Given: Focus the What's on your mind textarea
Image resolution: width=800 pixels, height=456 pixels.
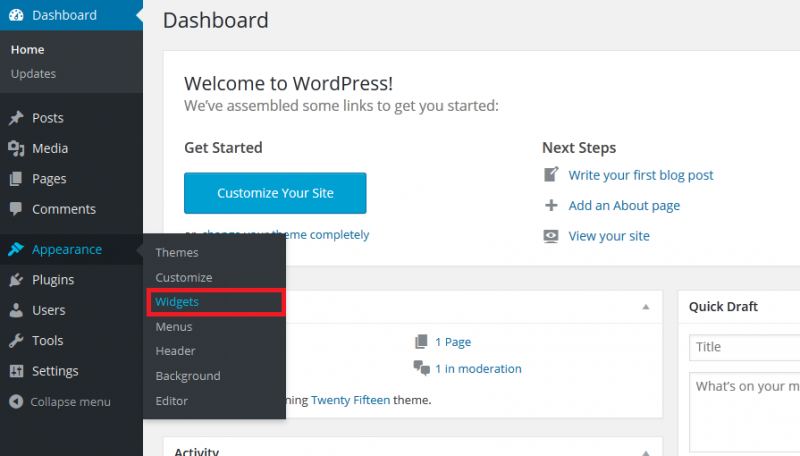Looking at the screenshot, I should [x=744, y=412].
